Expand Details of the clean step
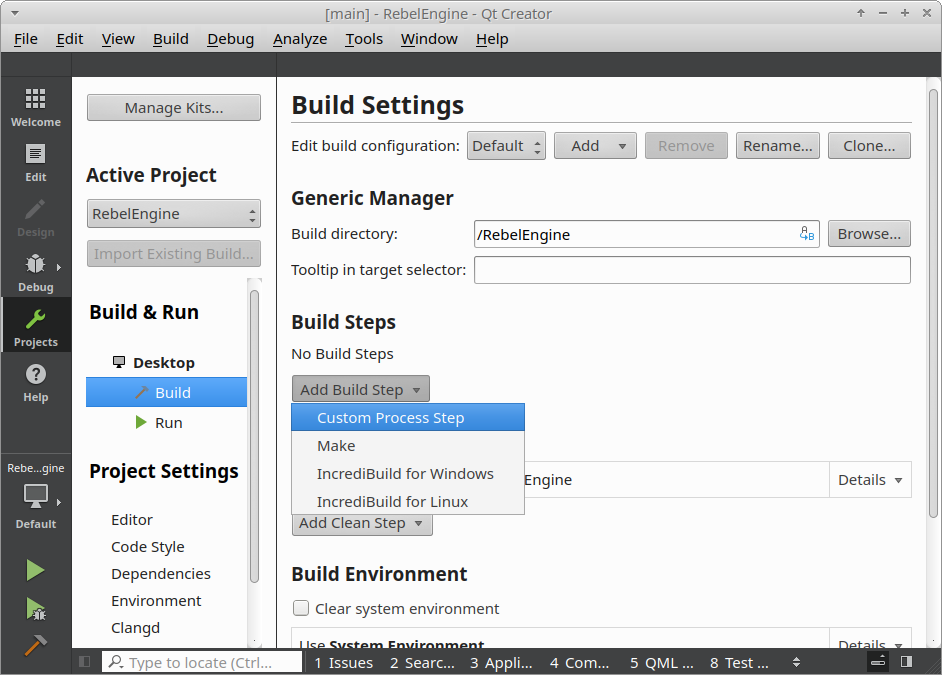Screen dimensions: 942x675 pyautogui.click(x=870, y=480)
